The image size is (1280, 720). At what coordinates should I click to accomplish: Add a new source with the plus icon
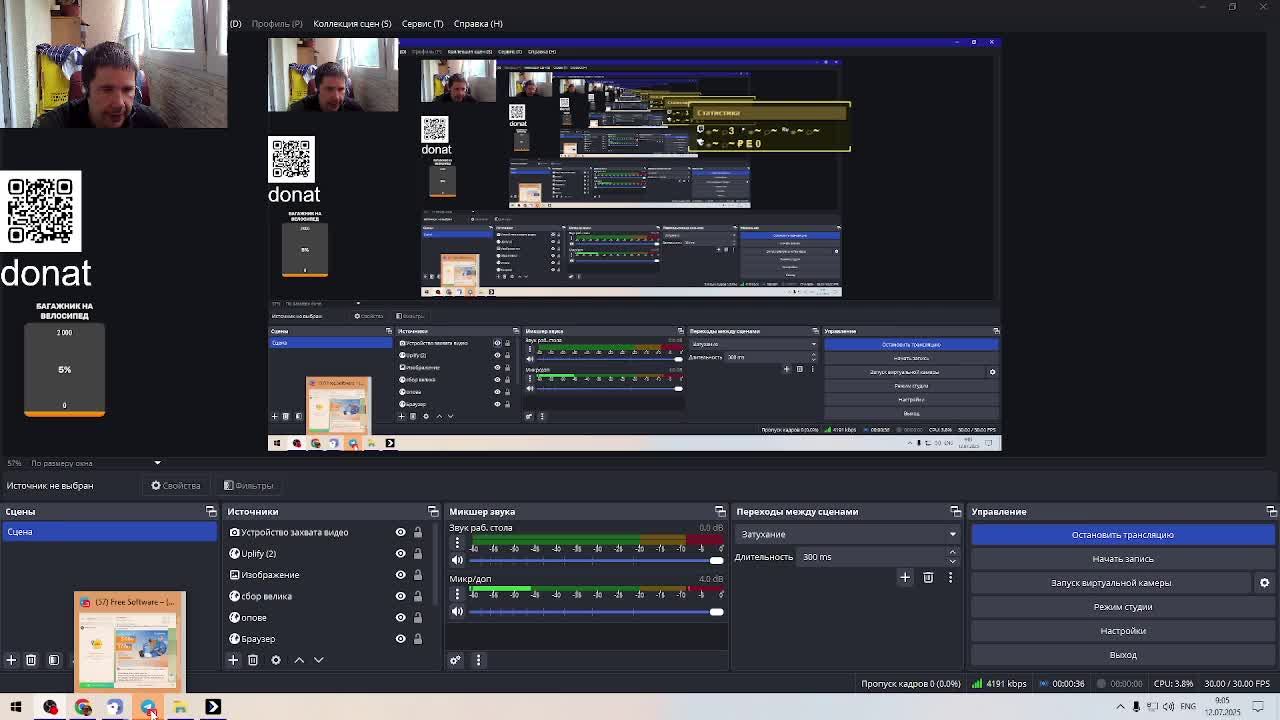(x=233, y=660)
